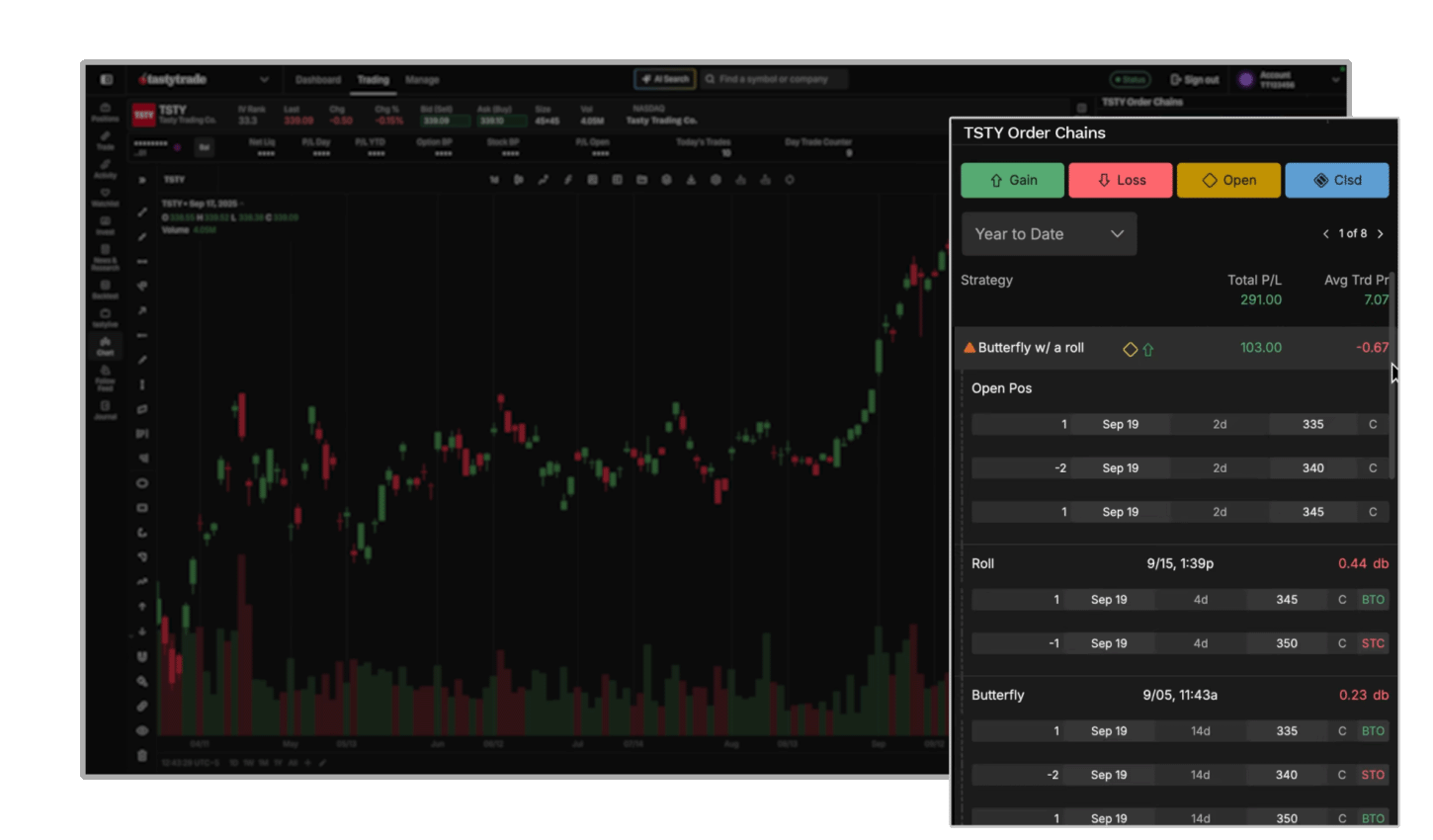This screenshot has width=1433, height=840.
Task: Toggle the Gain filter in Order Chains
Action: coord(1012,180)
